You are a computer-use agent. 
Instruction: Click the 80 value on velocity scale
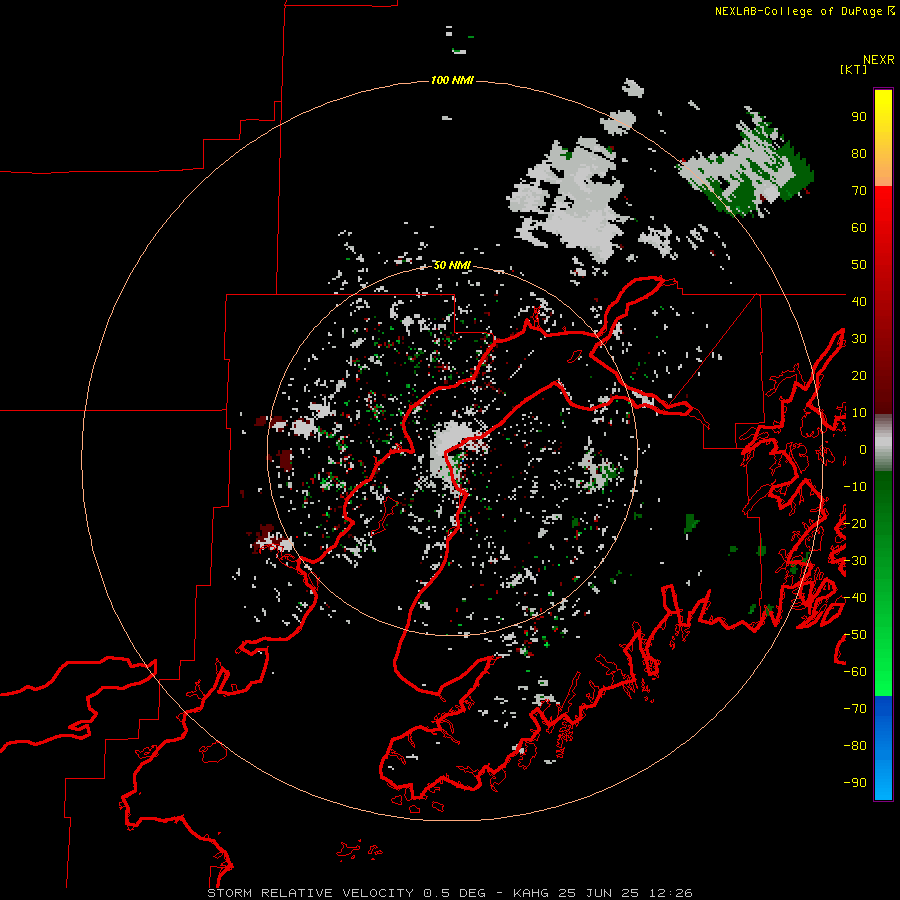[x=859, y=153]
